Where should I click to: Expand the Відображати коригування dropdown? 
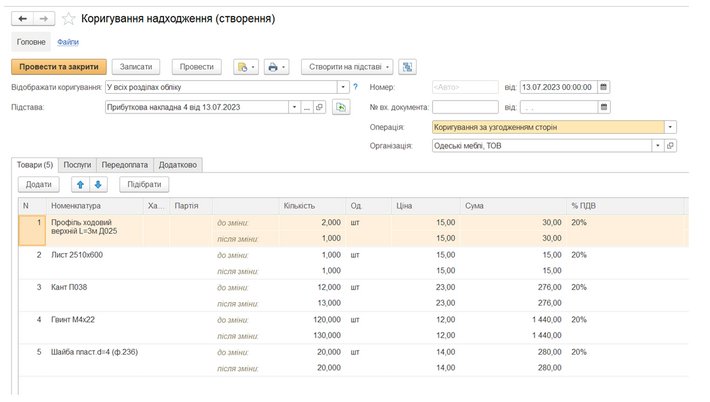pyautogui.click(x=343, y=87)
